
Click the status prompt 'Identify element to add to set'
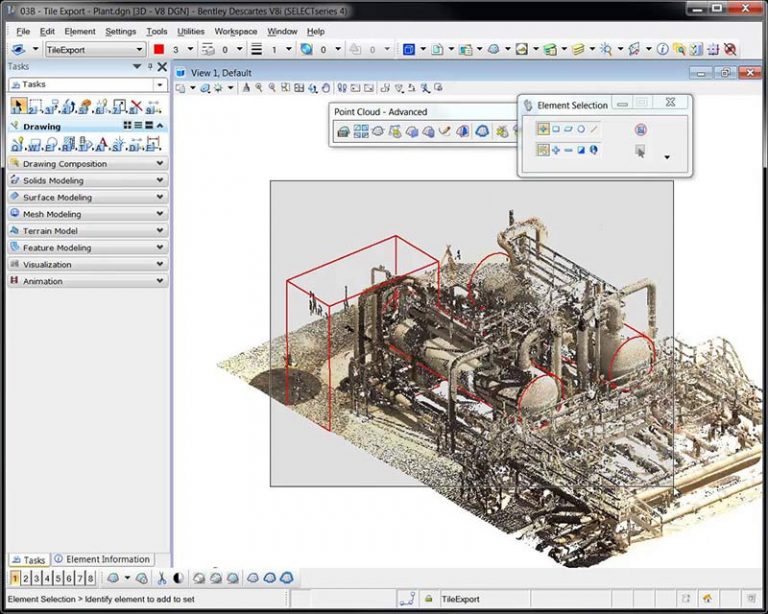(140, 599)
